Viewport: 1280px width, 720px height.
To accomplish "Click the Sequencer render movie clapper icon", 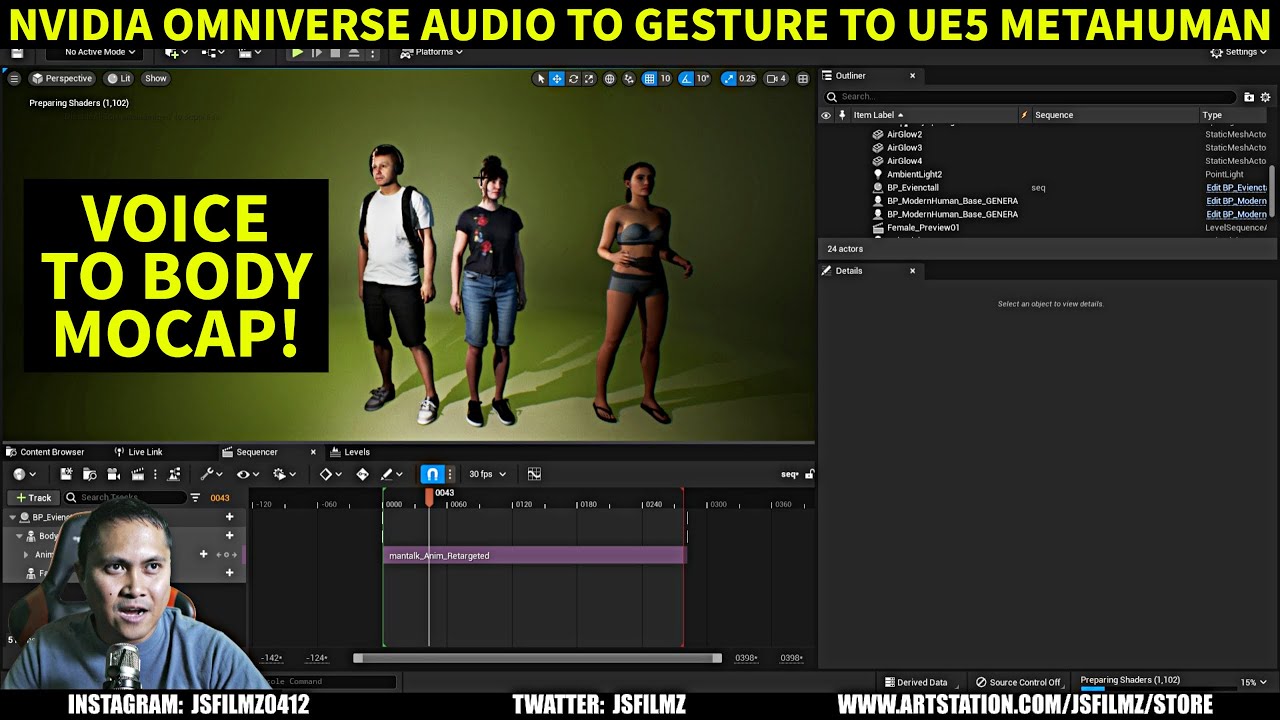I will [138, 474].
